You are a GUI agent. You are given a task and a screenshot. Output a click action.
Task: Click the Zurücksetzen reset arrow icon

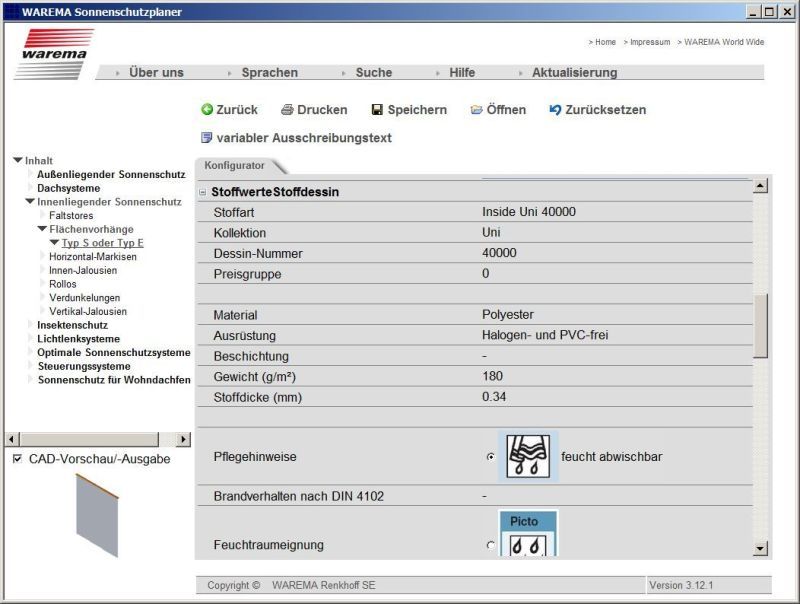click(555, 110)
